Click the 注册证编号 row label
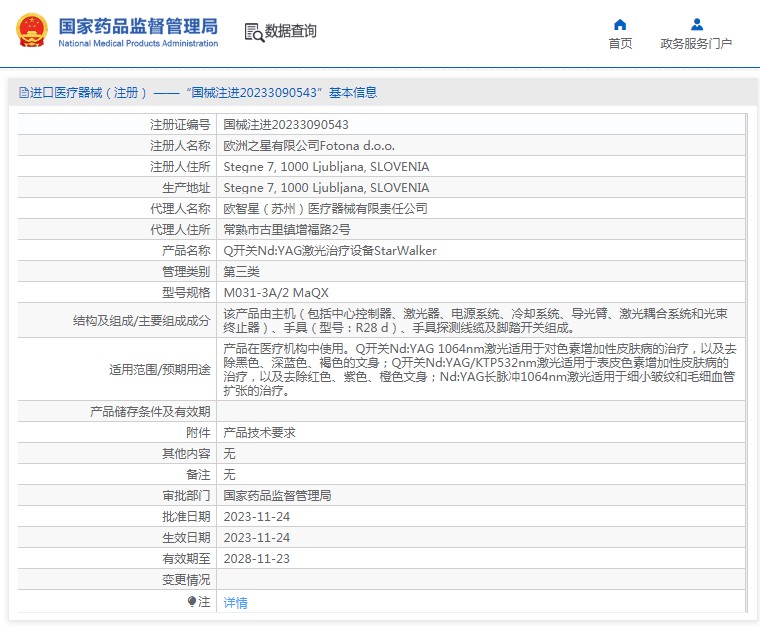Screen dimensions: 760x628 [x=180, y=125]
